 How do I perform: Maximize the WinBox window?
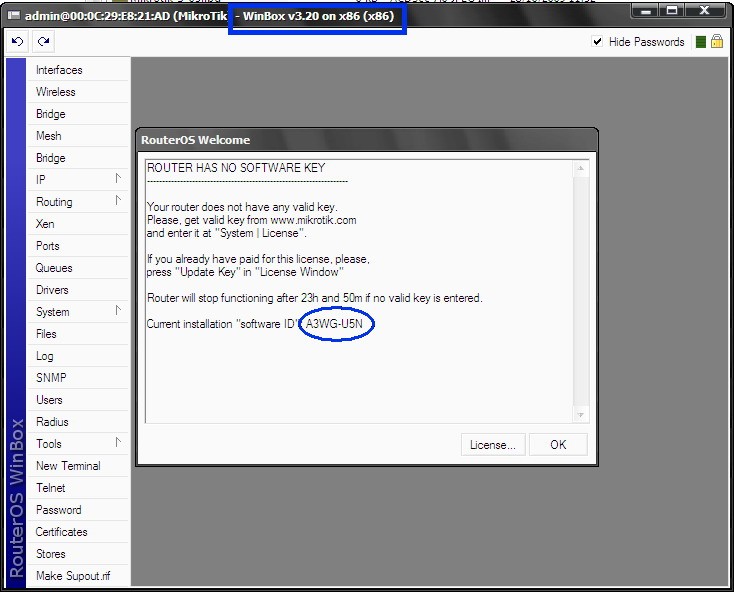(x=672, y=10)
